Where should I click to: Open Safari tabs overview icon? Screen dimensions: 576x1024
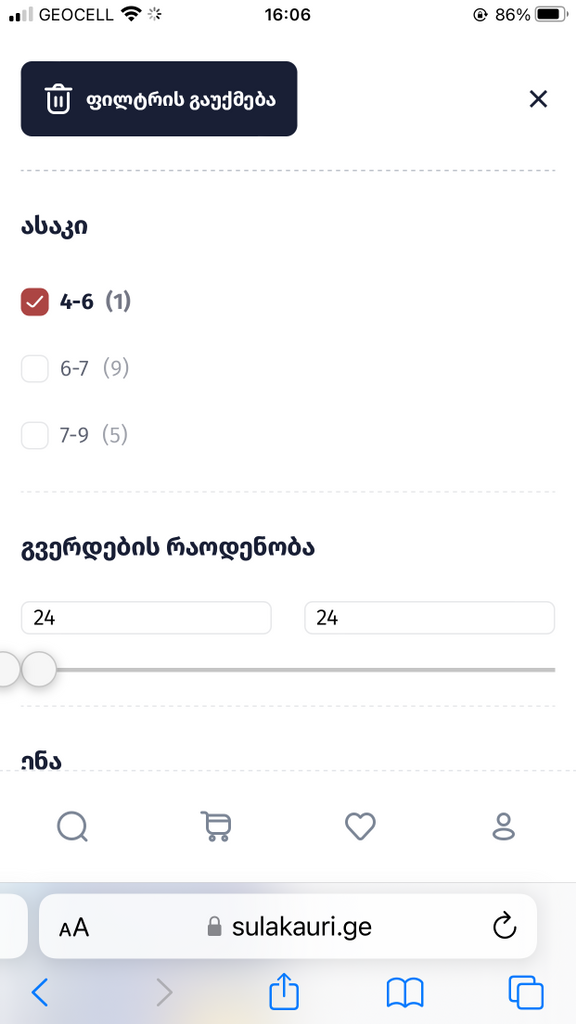pos(526,993)
